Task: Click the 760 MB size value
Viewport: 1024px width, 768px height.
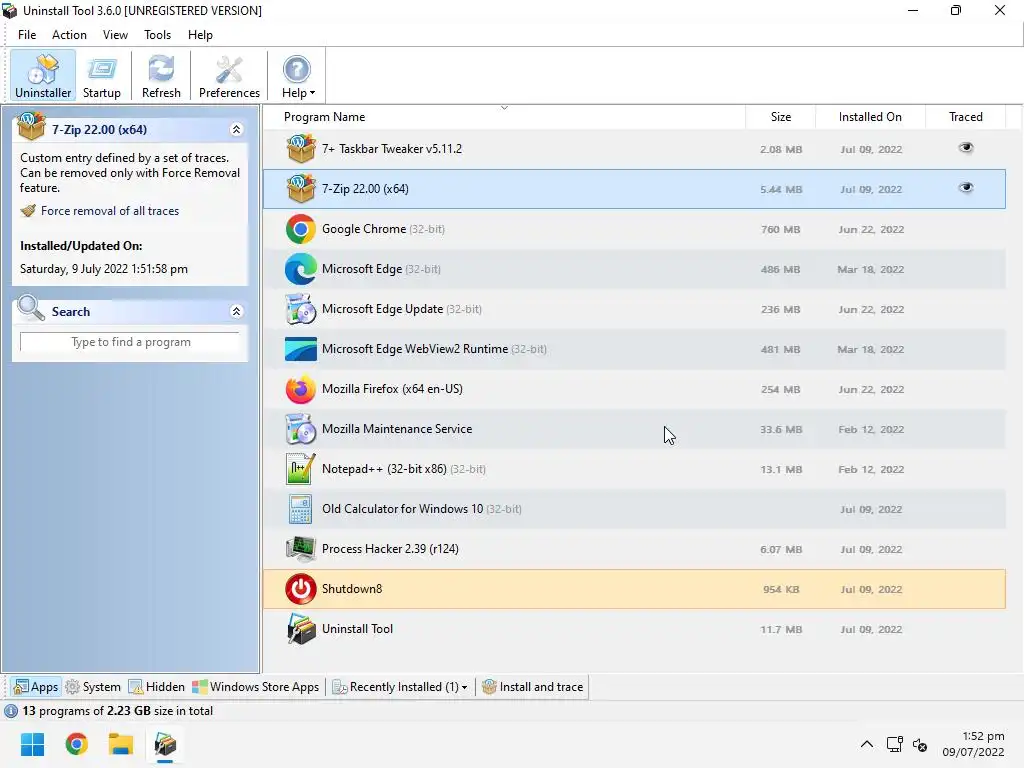Action: tap(780, 229)
